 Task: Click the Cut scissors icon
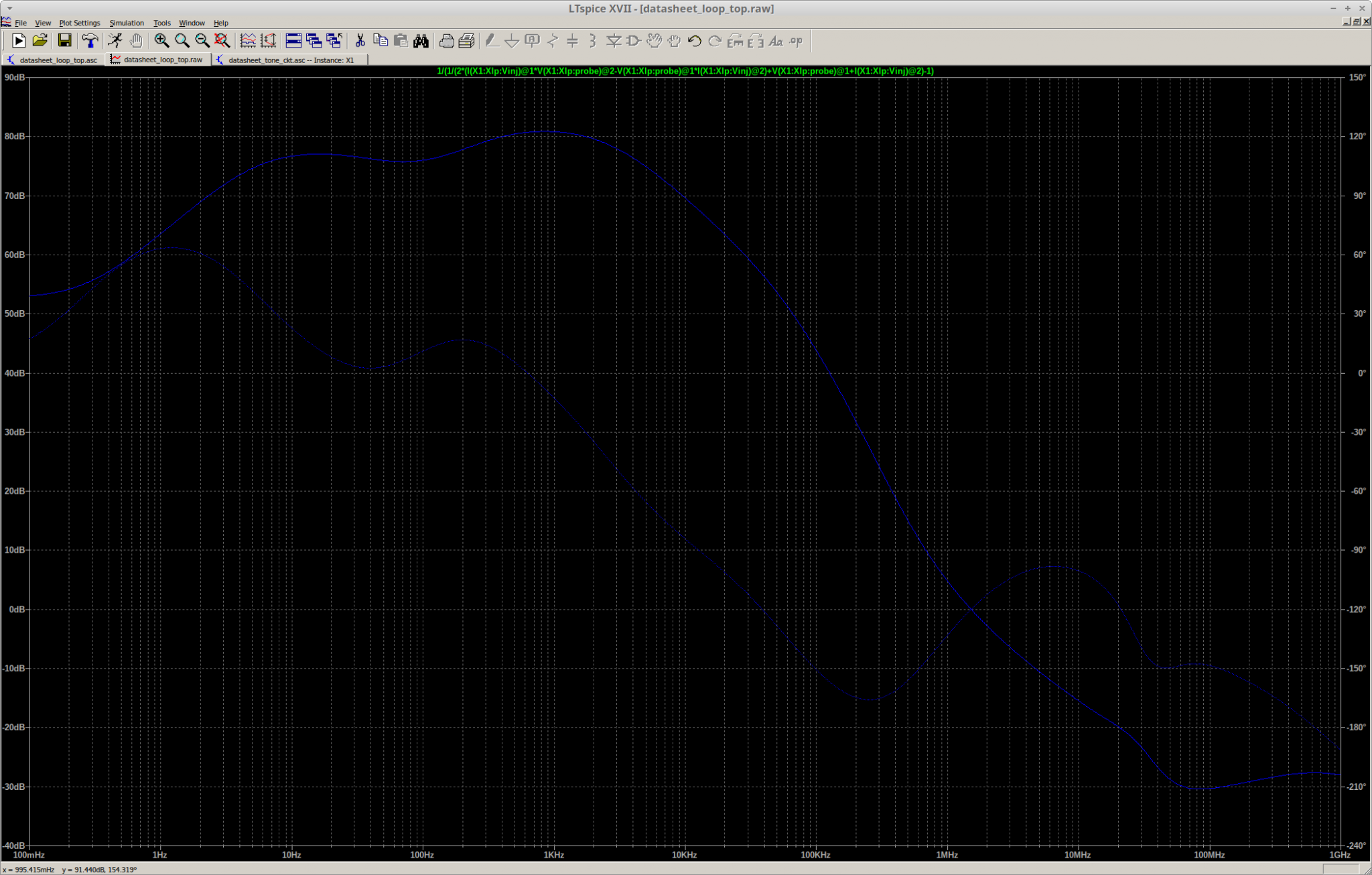point(360,41)
